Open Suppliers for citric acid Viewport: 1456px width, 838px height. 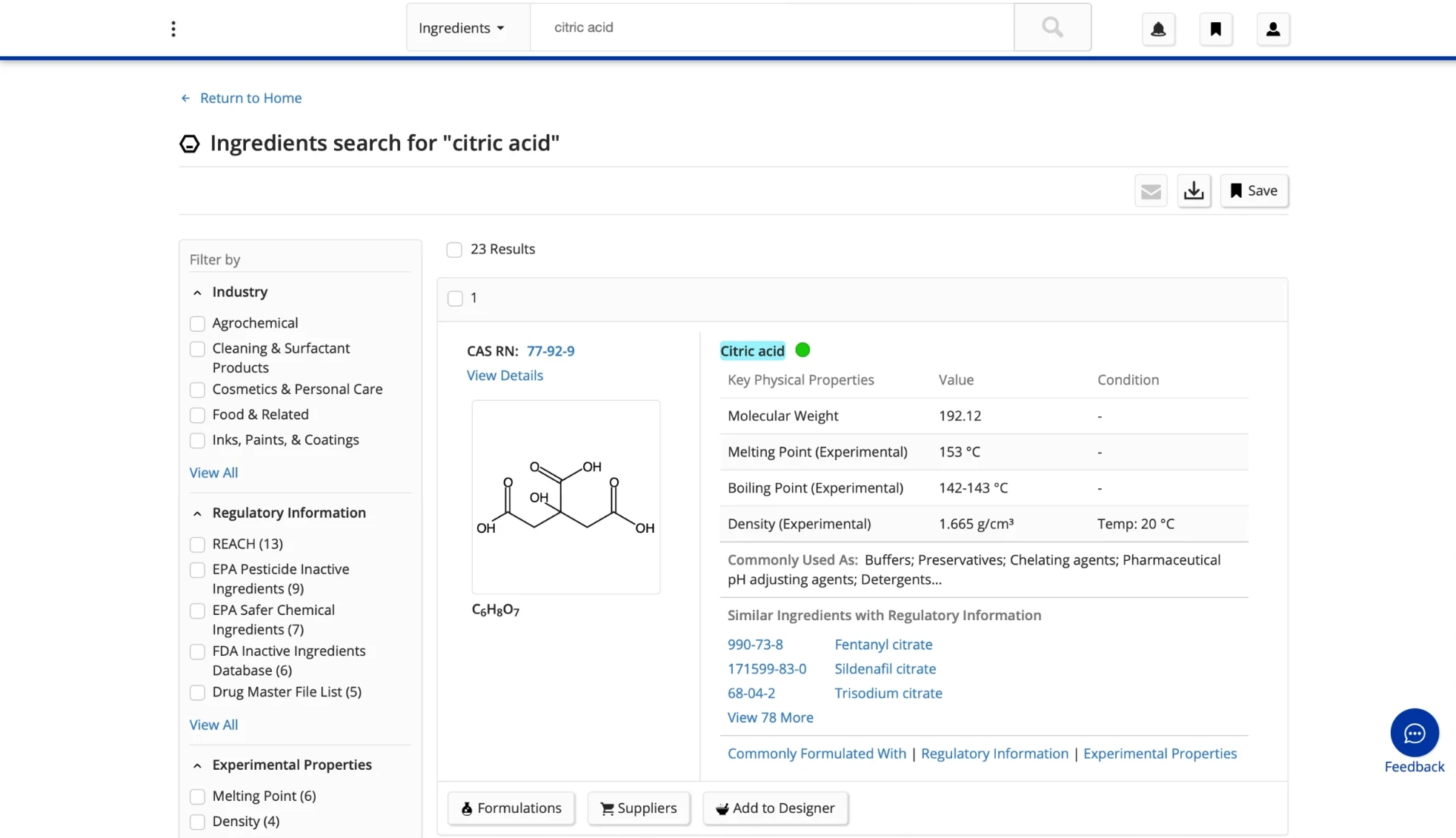click(639, 808)
